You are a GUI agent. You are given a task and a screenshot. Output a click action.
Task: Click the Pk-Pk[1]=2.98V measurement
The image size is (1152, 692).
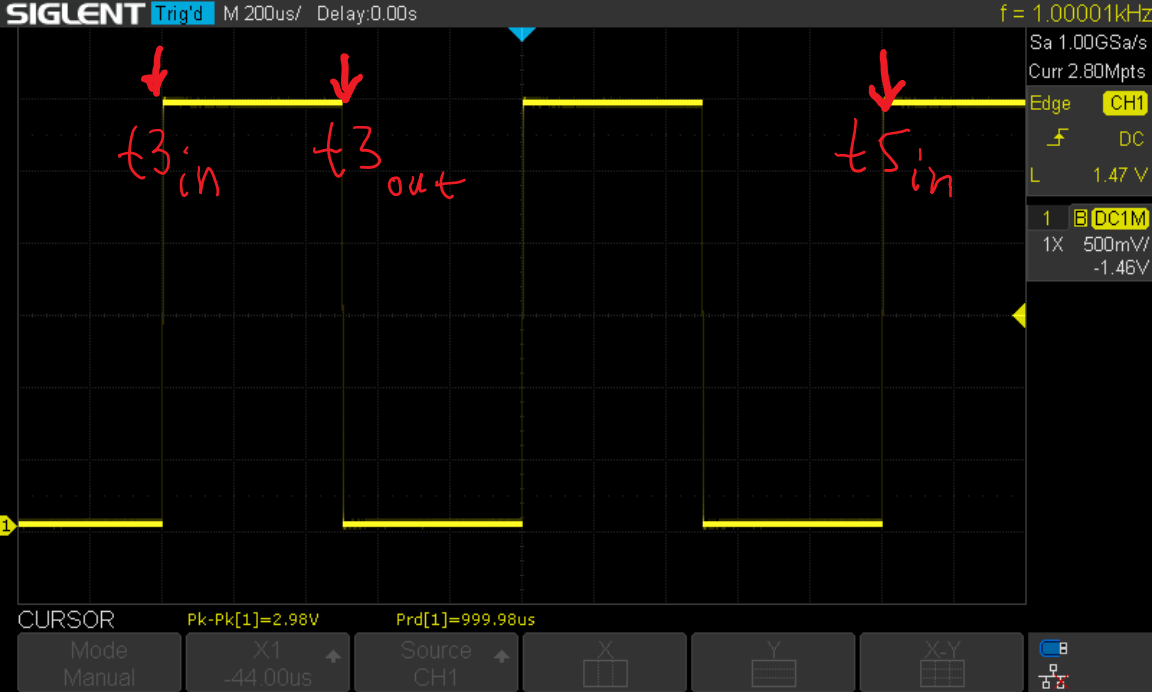pyautogui.click(x=253, y=619)
